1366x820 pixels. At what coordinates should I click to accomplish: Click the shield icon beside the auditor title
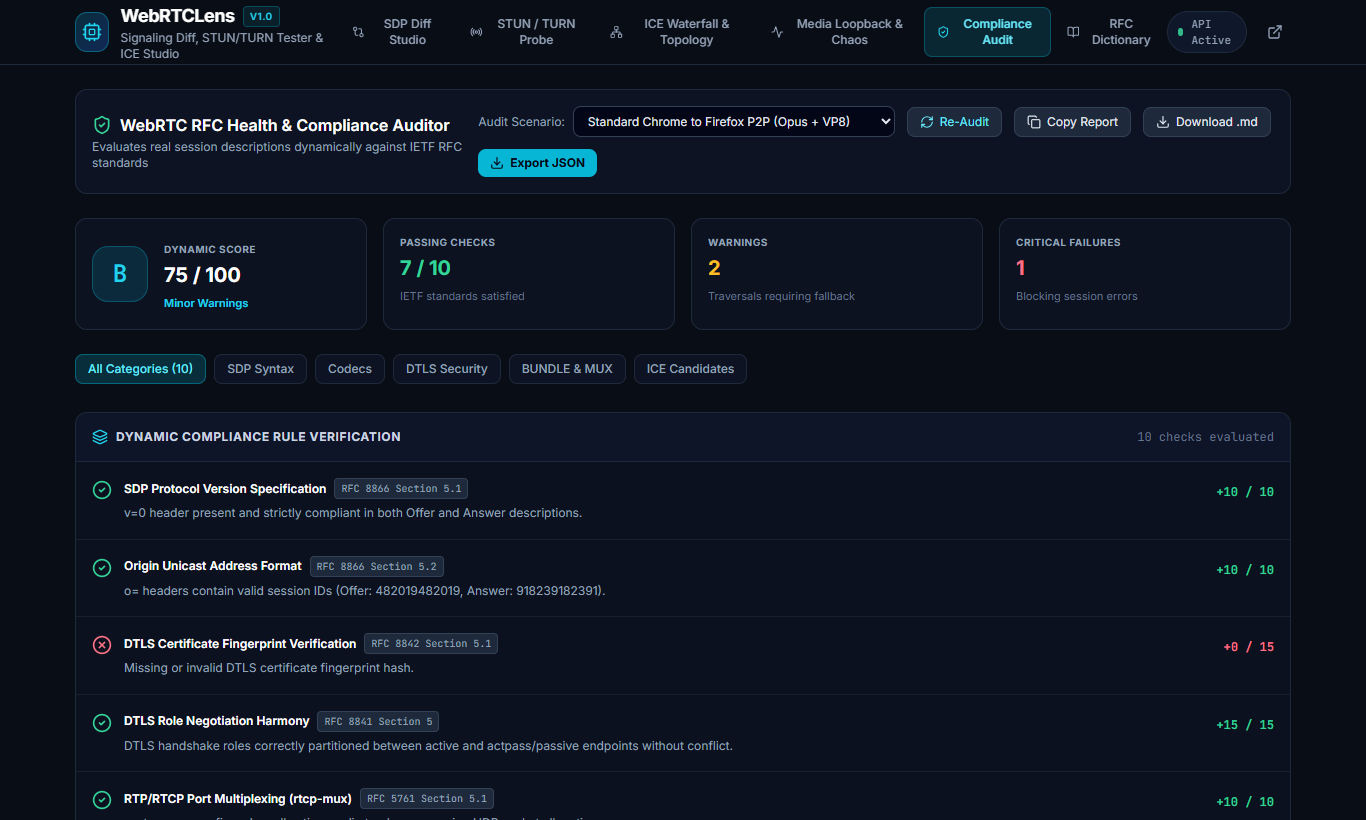point(101,125)
